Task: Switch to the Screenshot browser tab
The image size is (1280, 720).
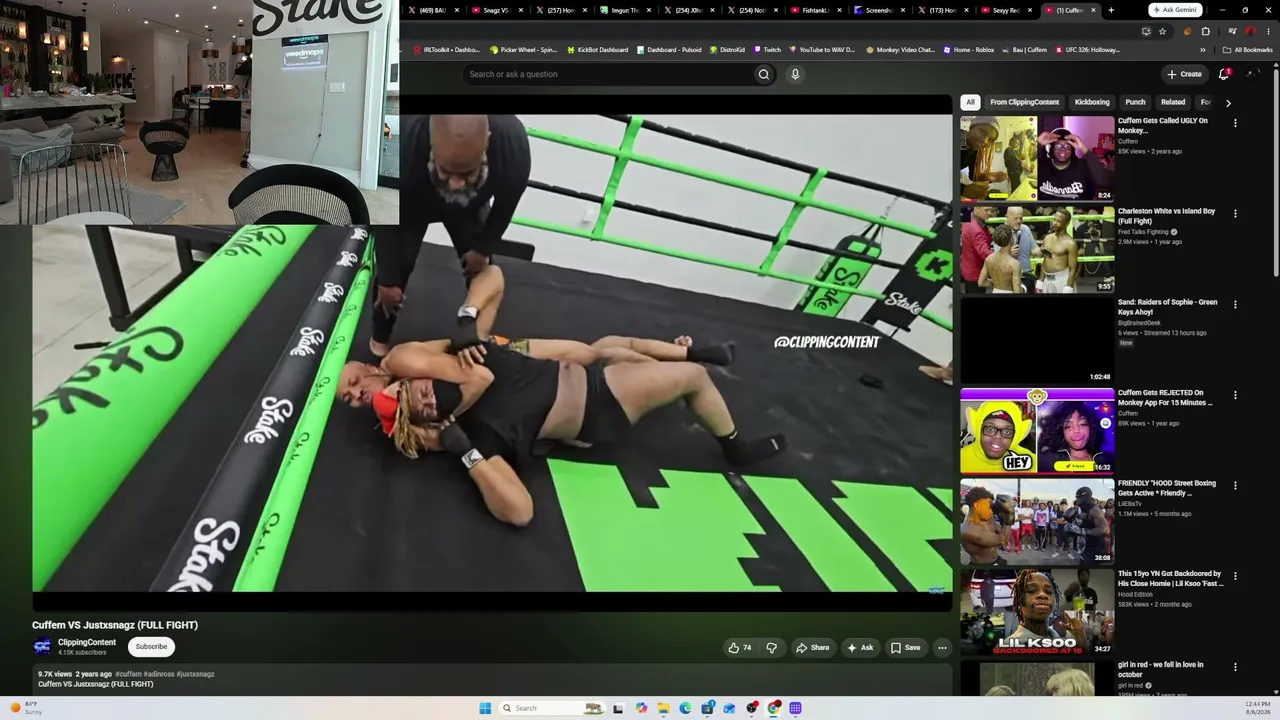Action: pos(881,10)
